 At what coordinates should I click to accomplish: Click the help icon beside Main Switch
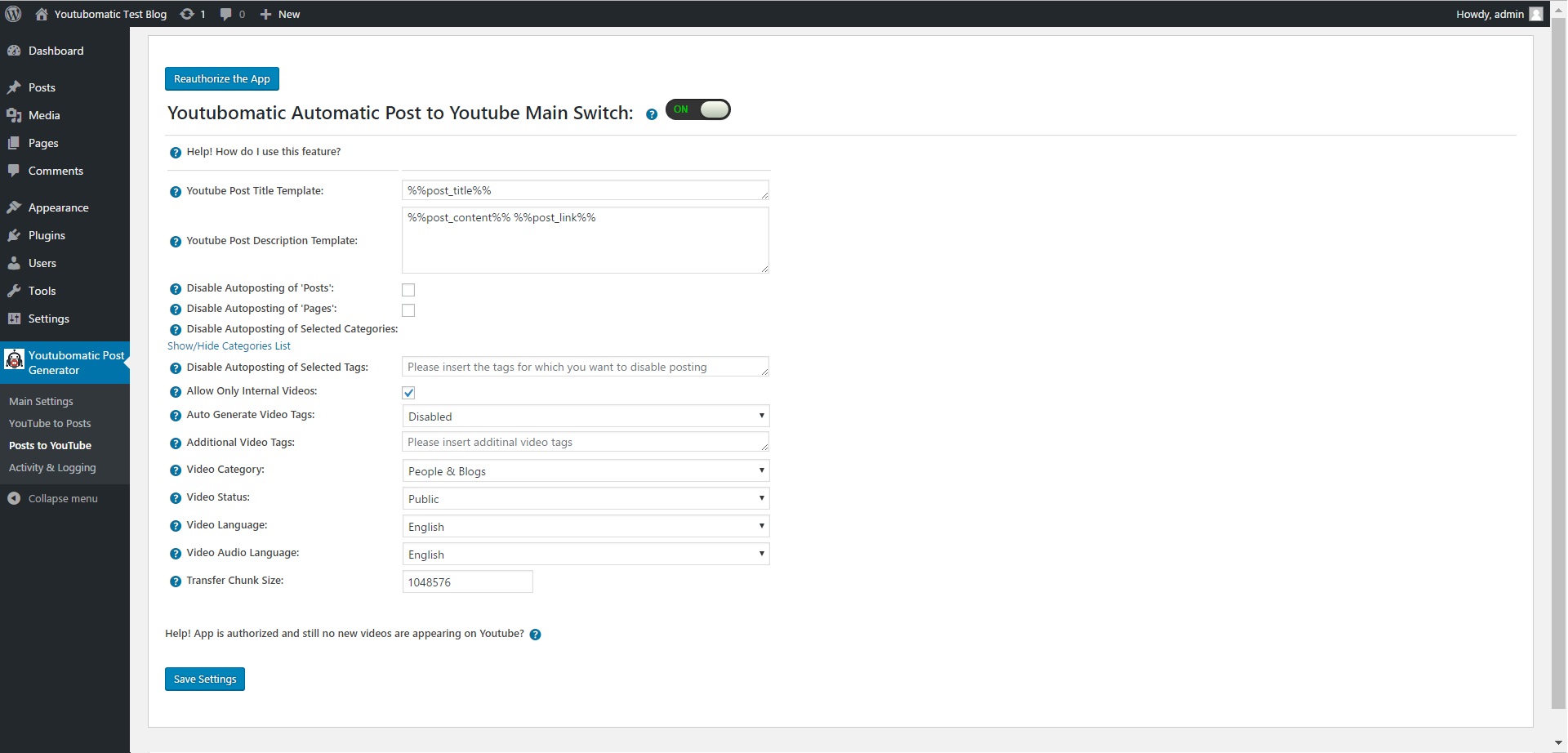click(651, 114)
